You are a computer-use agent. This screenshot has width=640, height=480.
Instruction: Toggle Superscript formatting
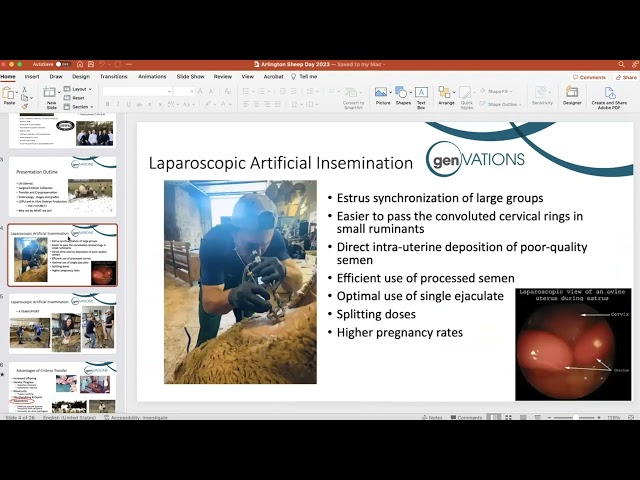point(150,104)
